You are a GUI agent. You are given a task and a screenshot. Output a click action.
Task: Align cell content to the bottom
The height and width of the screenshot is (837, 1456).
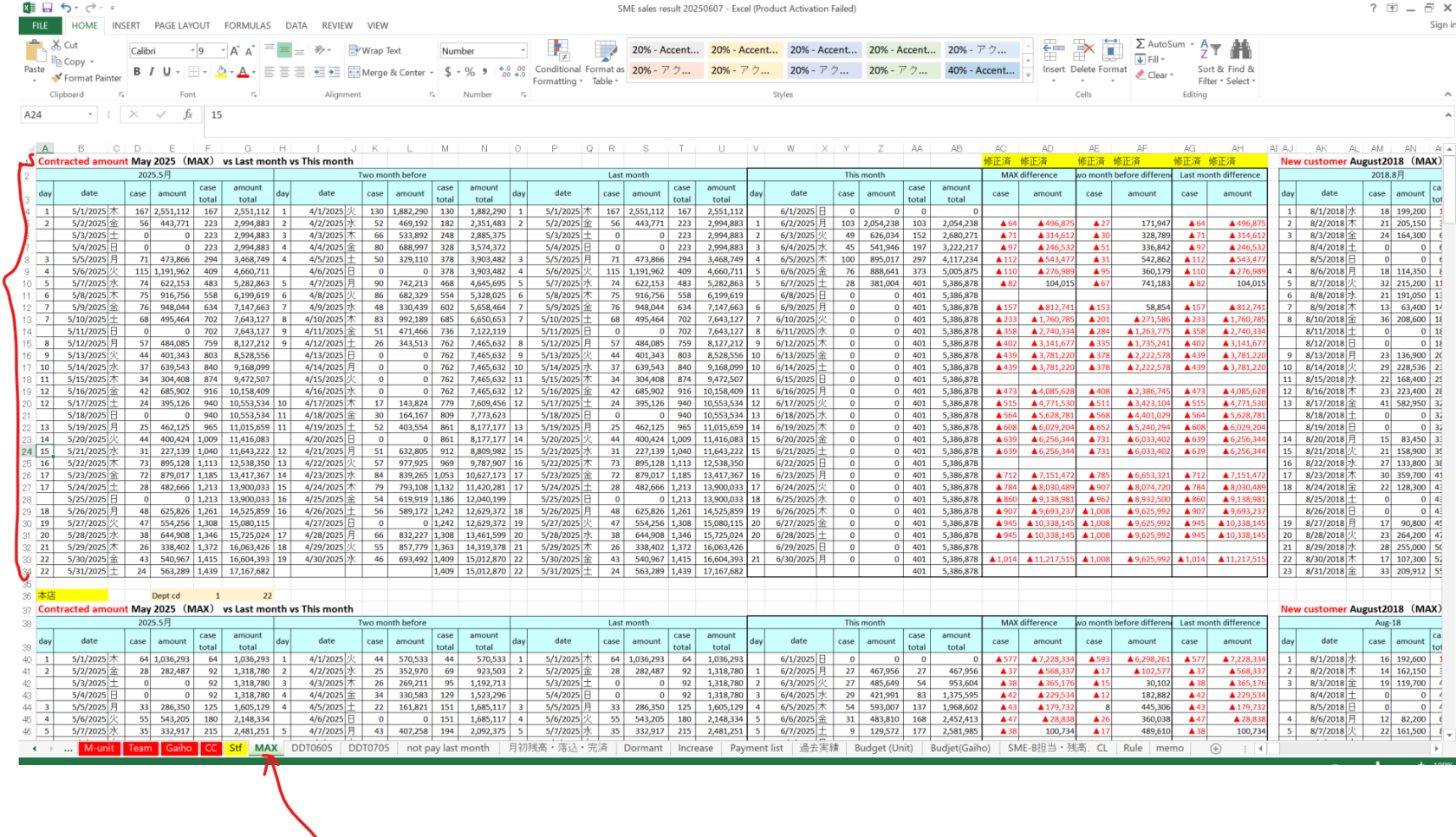300,50
